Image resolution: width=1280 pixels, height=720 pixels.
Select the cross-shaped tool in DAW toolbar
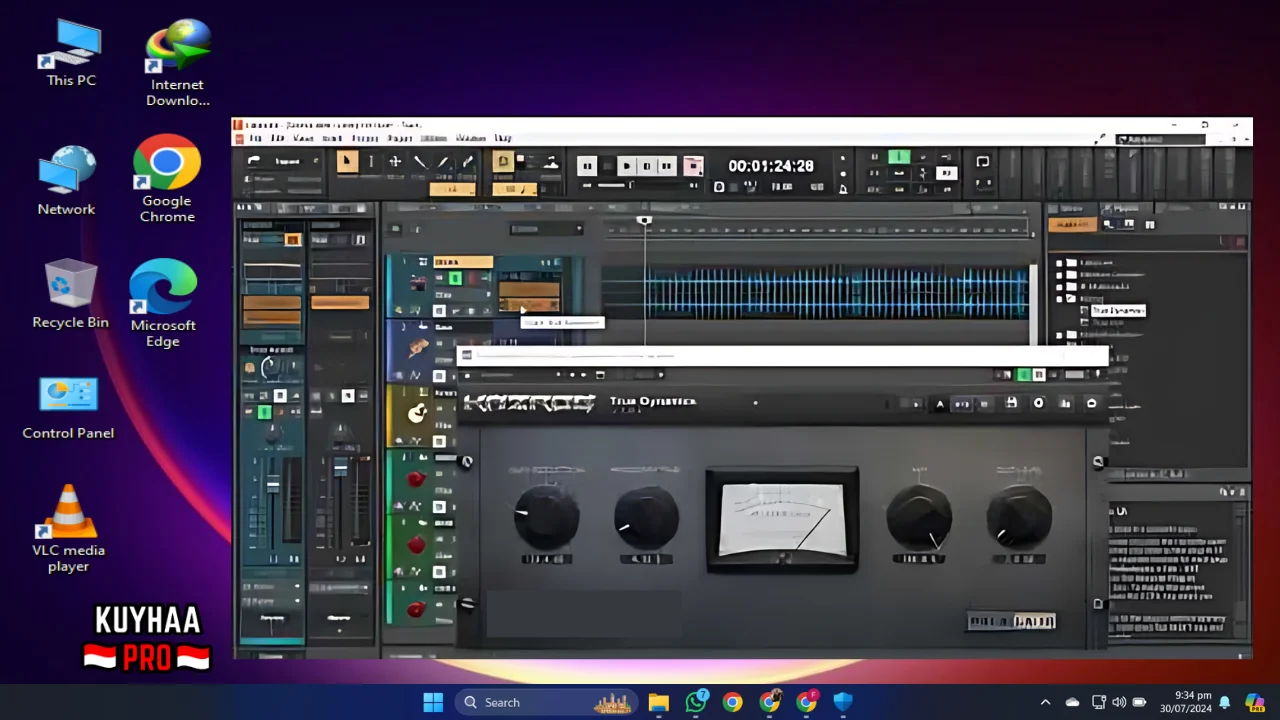(395, 162)
